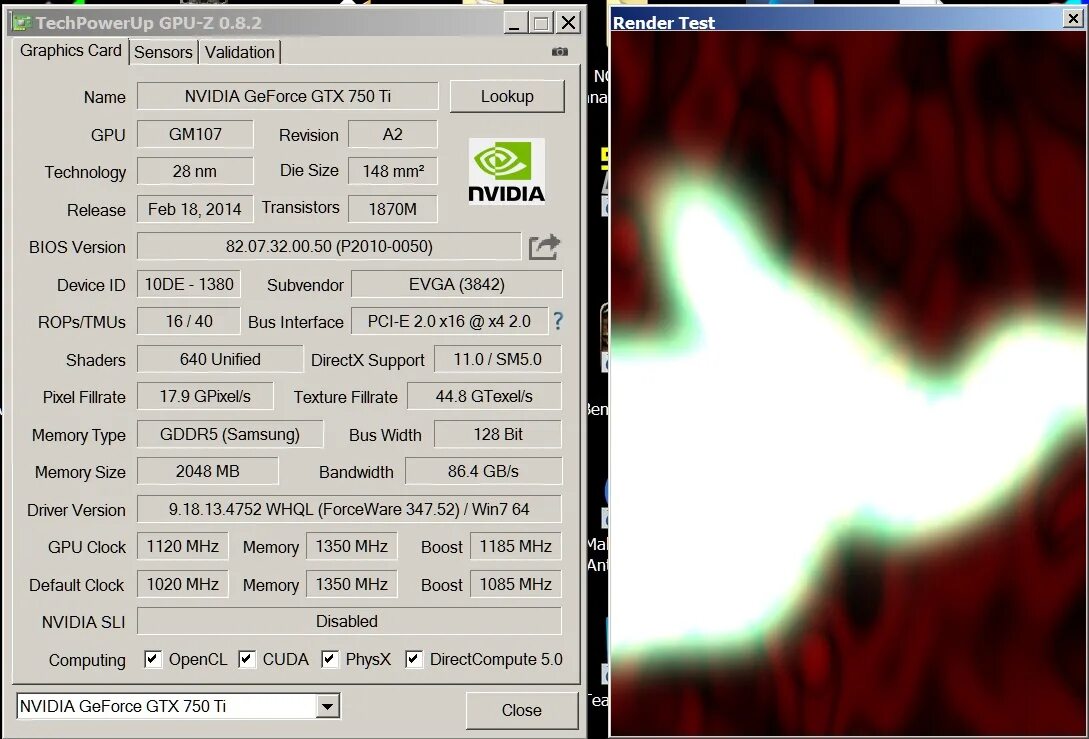1089x739 pixels.
Task: Take a screenshot with the camera icon
Action: click(x=560, y=51)
